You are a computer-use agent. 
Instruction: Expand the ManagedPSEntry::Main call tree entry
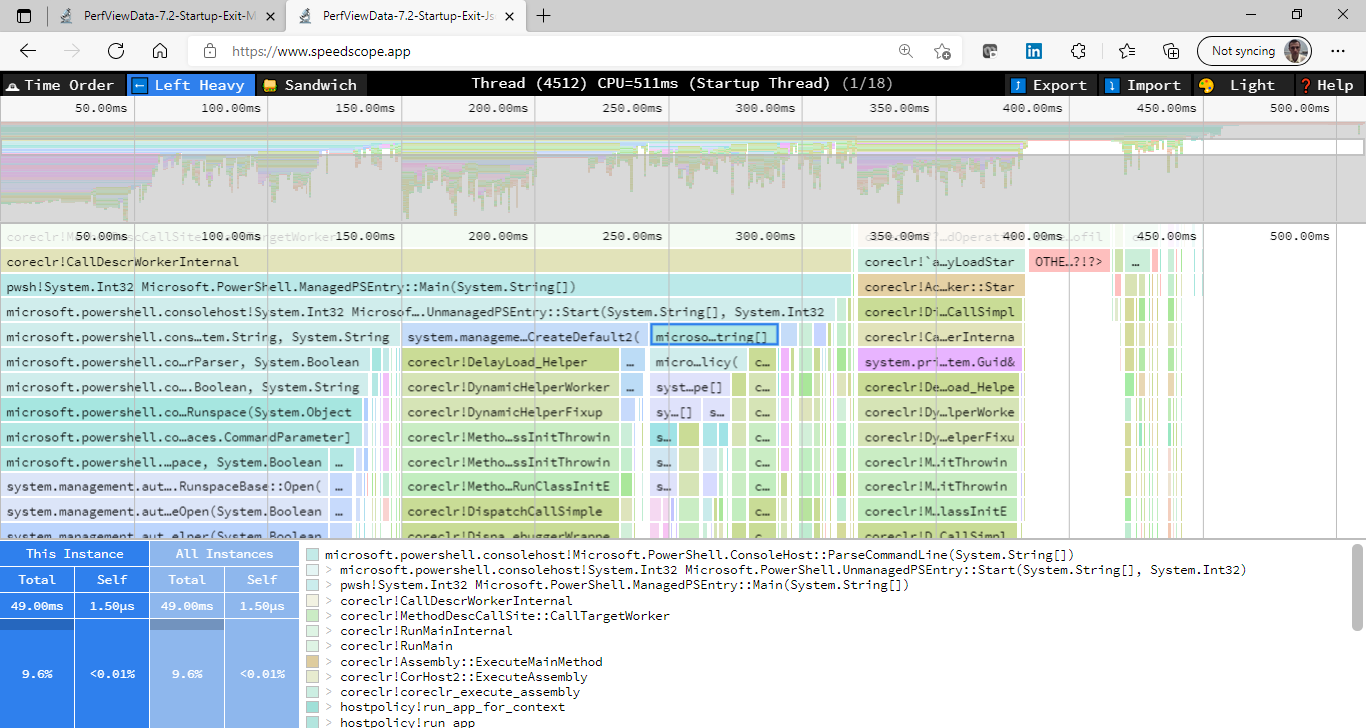point(330,585)
